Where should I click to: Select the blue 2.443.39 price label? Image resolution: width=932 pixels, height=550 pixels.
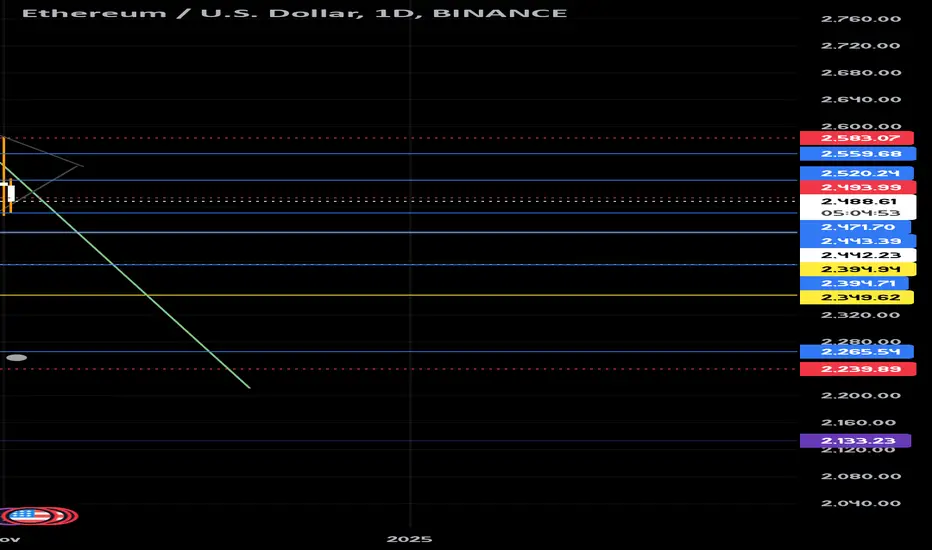tap(857, 241)
